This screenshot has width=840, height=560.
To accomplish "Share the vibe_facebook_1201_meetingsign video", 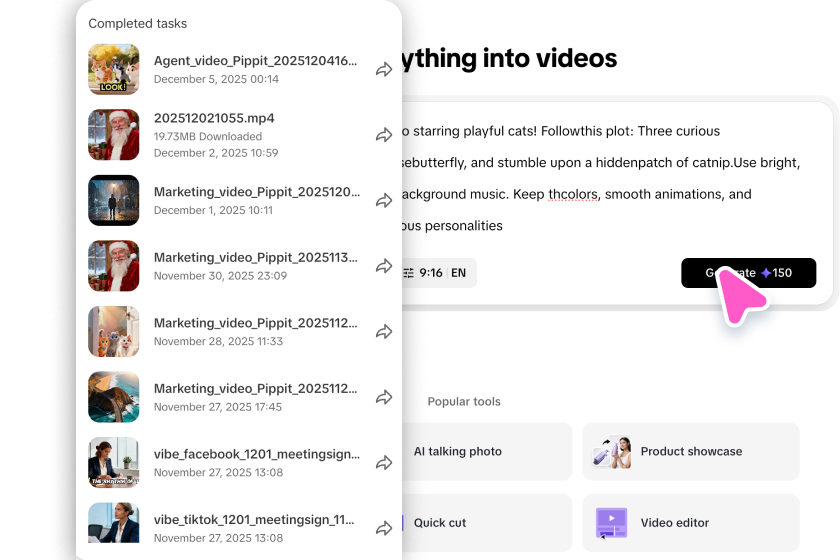I will tap(383, 463).
